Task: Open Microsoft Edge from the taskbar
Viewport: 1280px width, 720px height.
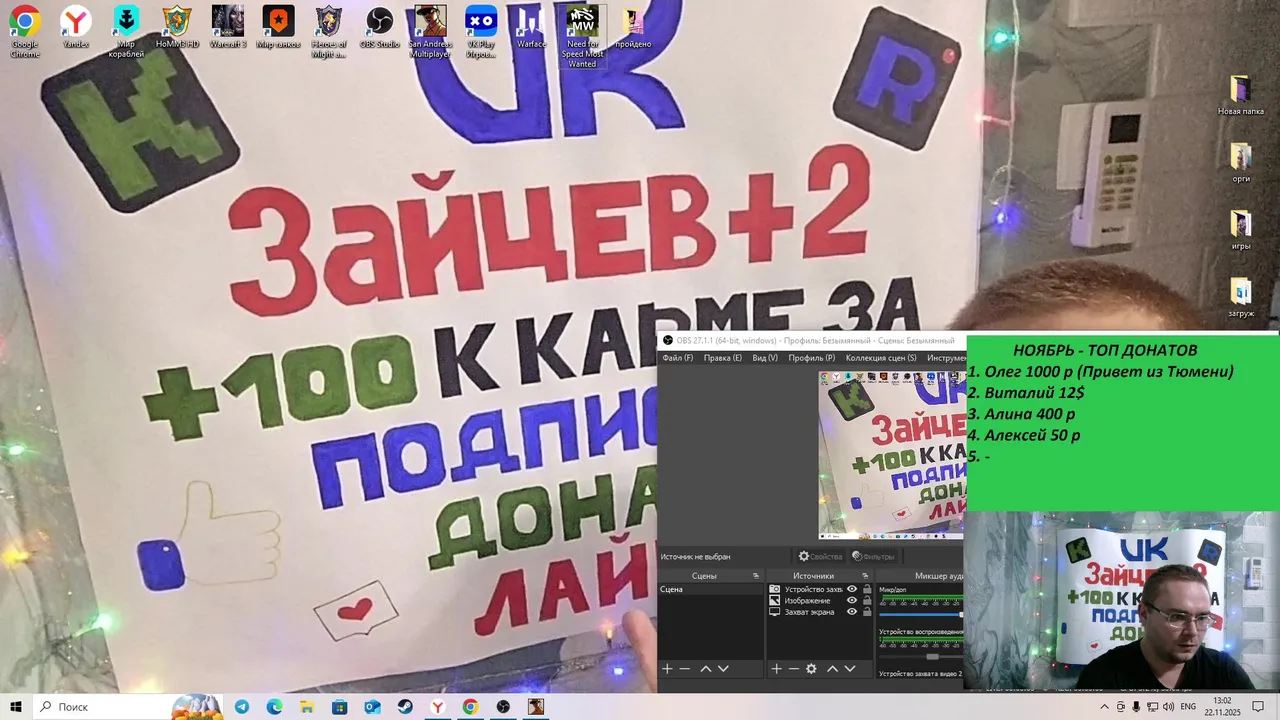Action: [x=274, y=707]
